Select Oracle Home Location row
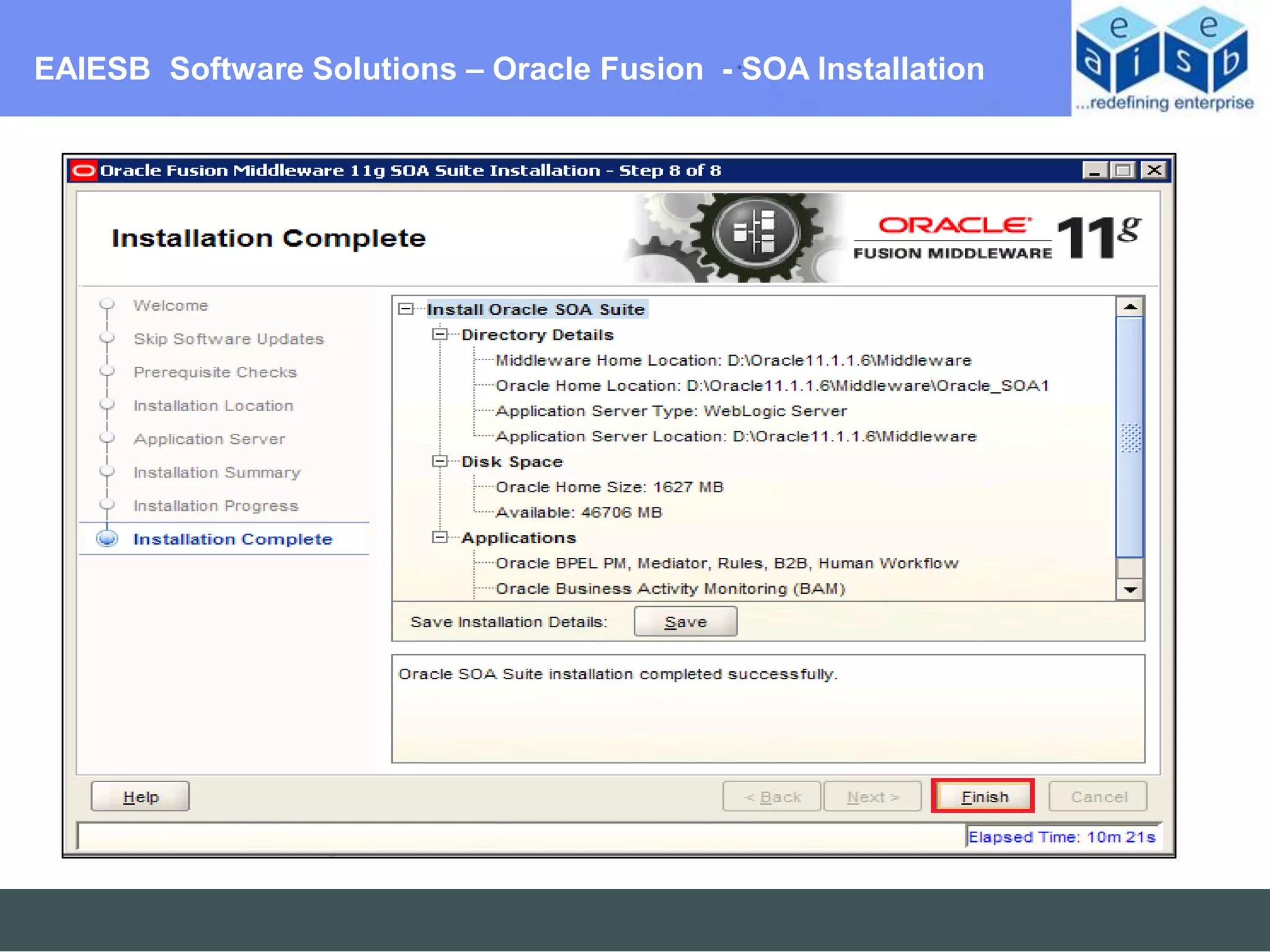This screenshot has height=952, width=1270. coord(772,386)
